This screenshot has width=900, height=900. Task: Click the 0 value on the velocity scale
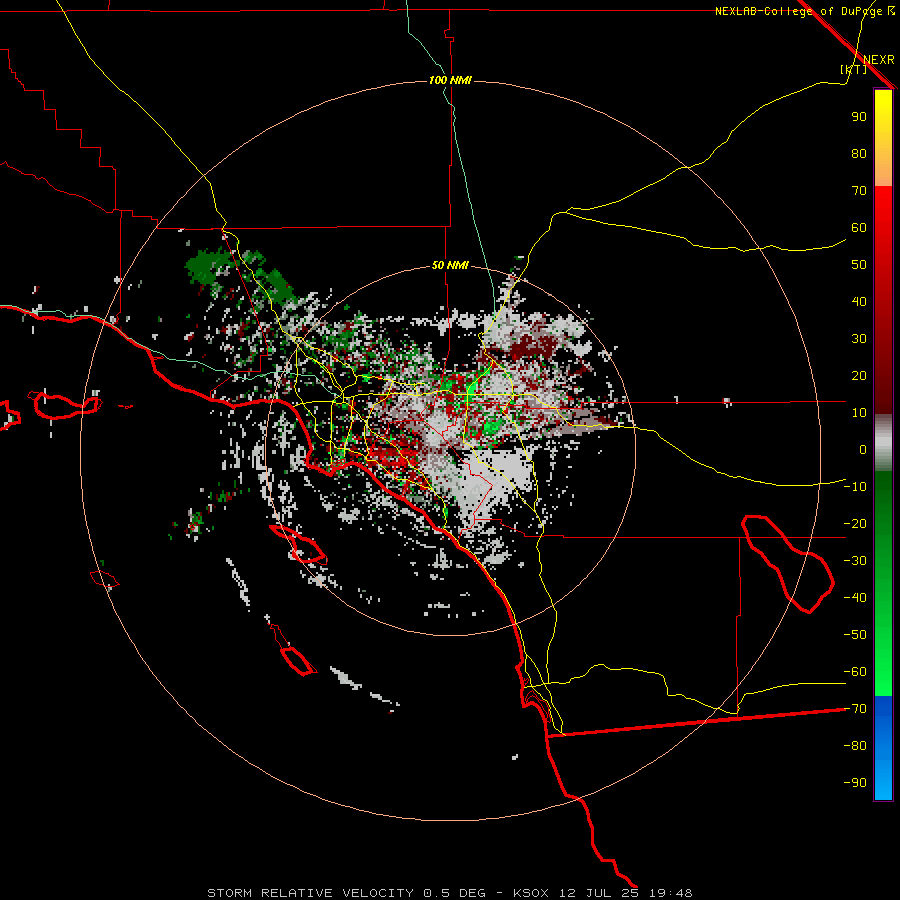[863, 449]
